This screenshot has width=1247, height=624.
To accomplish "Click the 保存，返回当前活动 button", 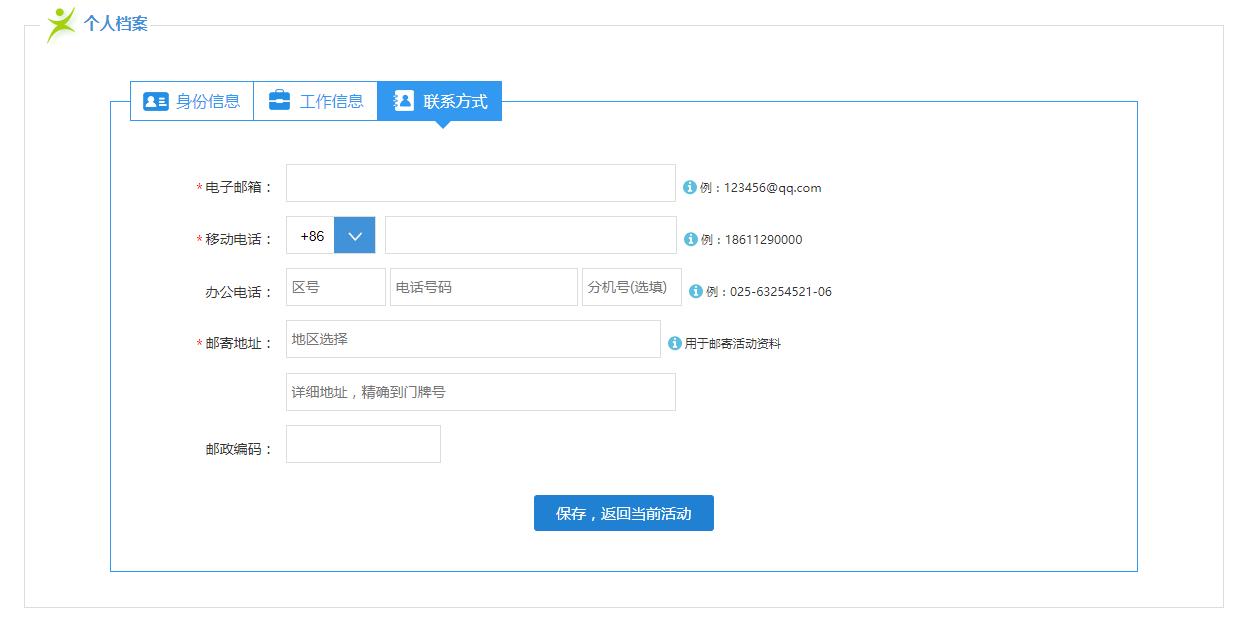I will click(x=624, y=513).
